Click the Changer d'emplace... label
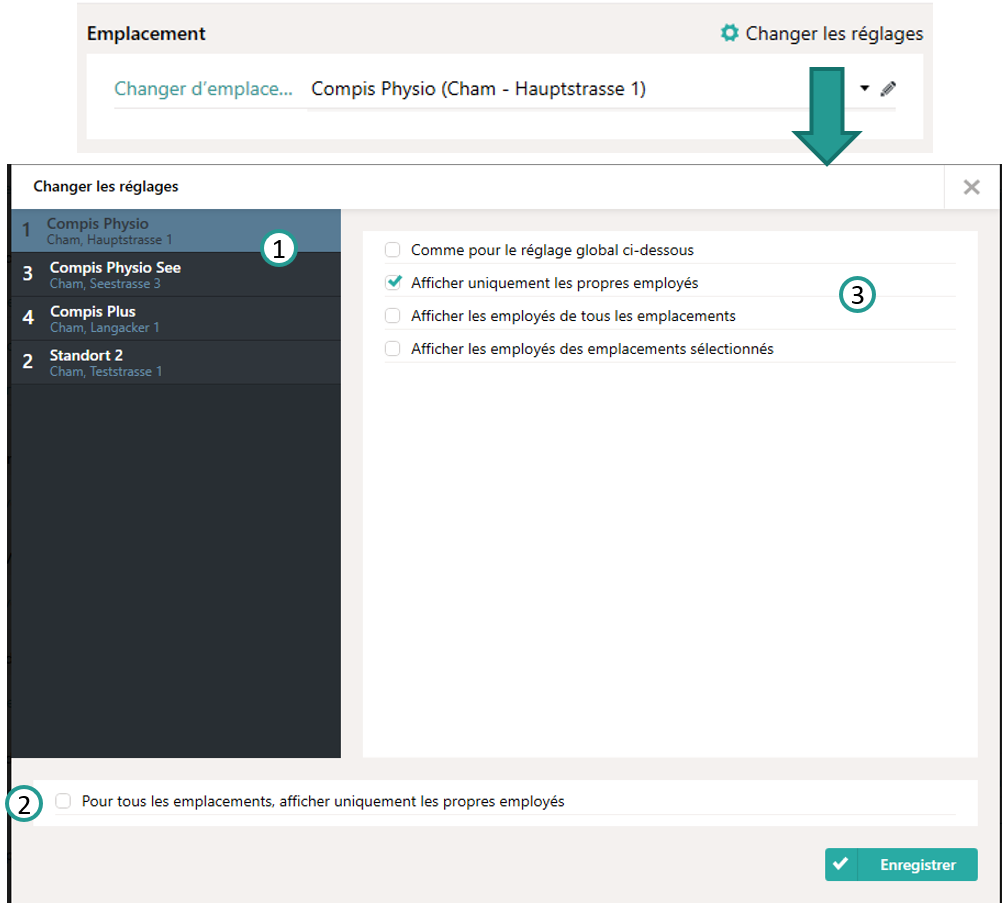This screenshot has width=1007, height=905. tap(203, 89)
